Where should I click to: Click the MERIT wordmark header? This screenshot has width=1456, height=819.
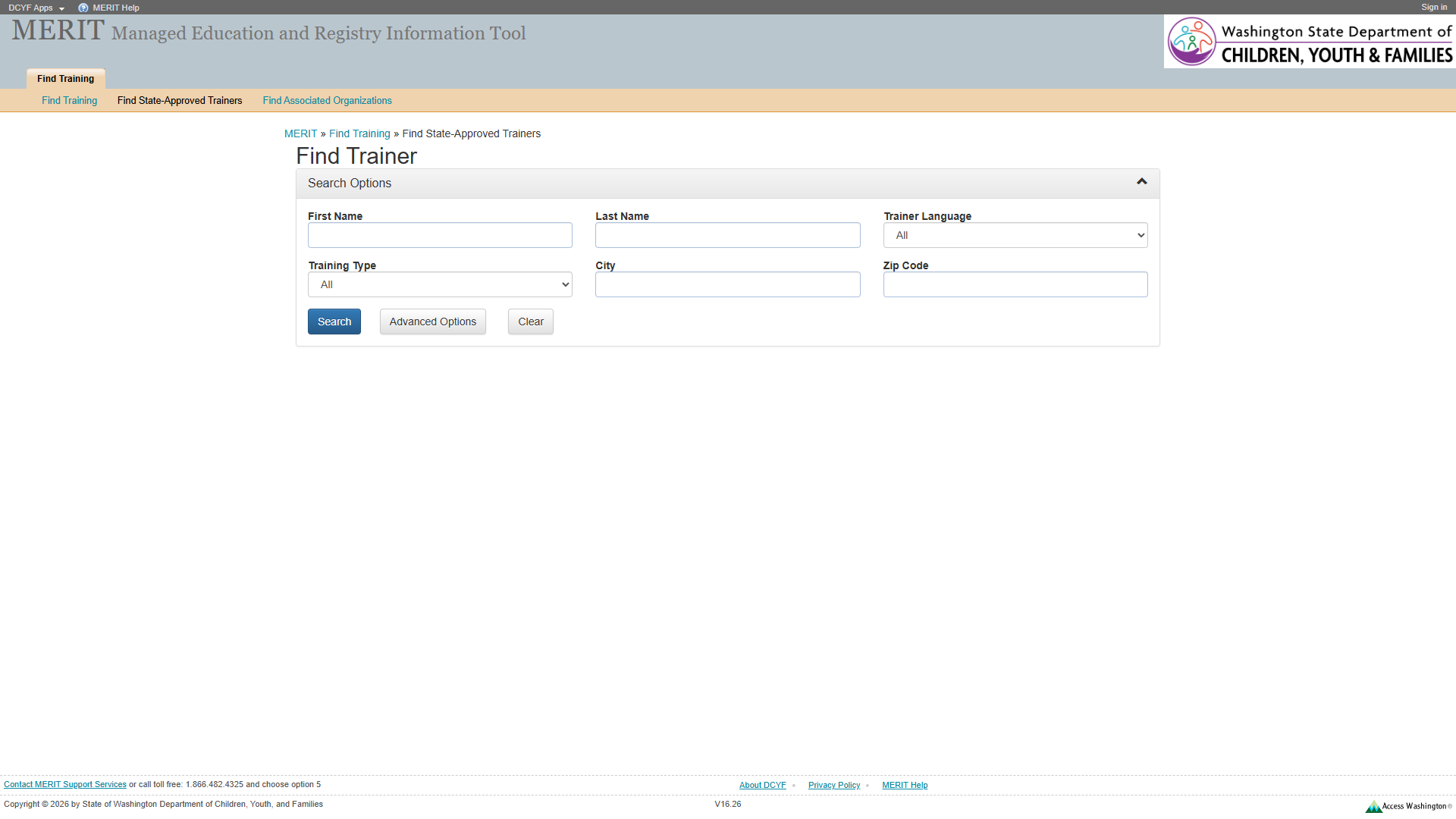pos(57,30)
